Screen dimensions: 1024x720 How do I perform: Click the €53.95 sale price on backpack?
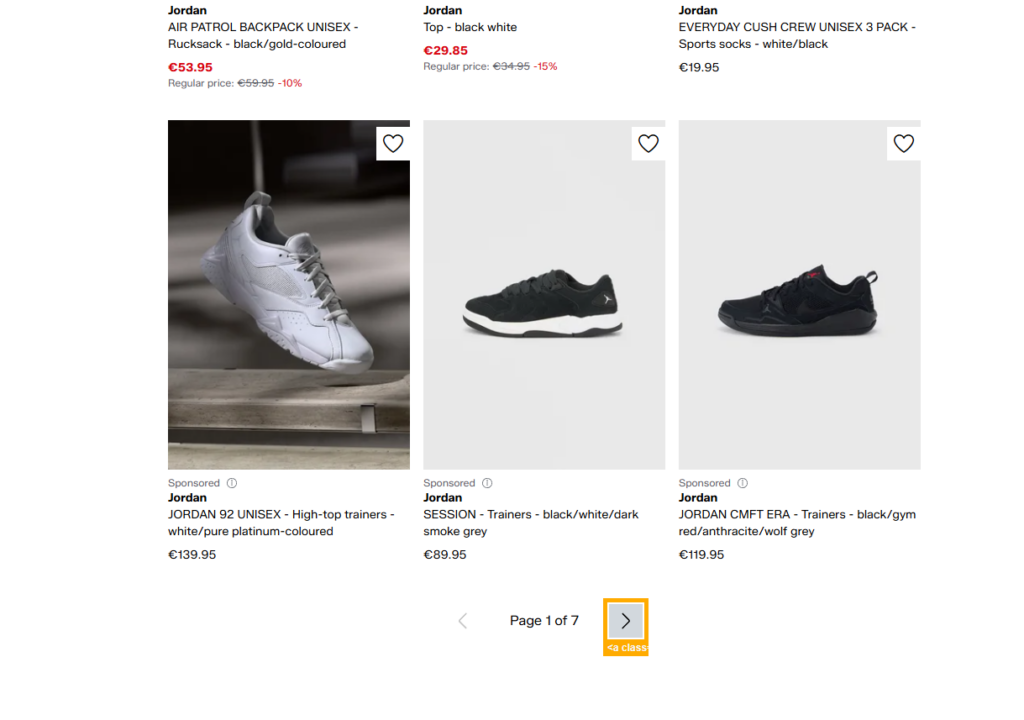[x=190, y=68]
